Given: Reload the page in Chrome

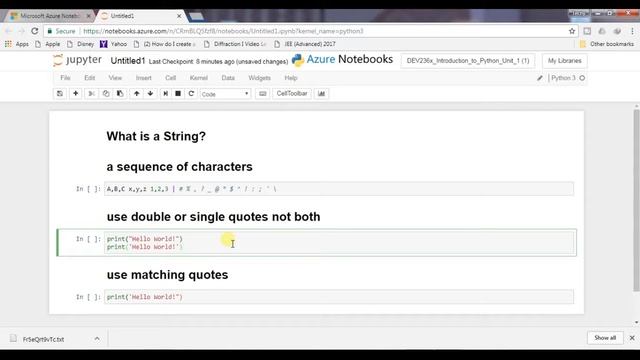Looking at the screenshot, I should [35, 31].
